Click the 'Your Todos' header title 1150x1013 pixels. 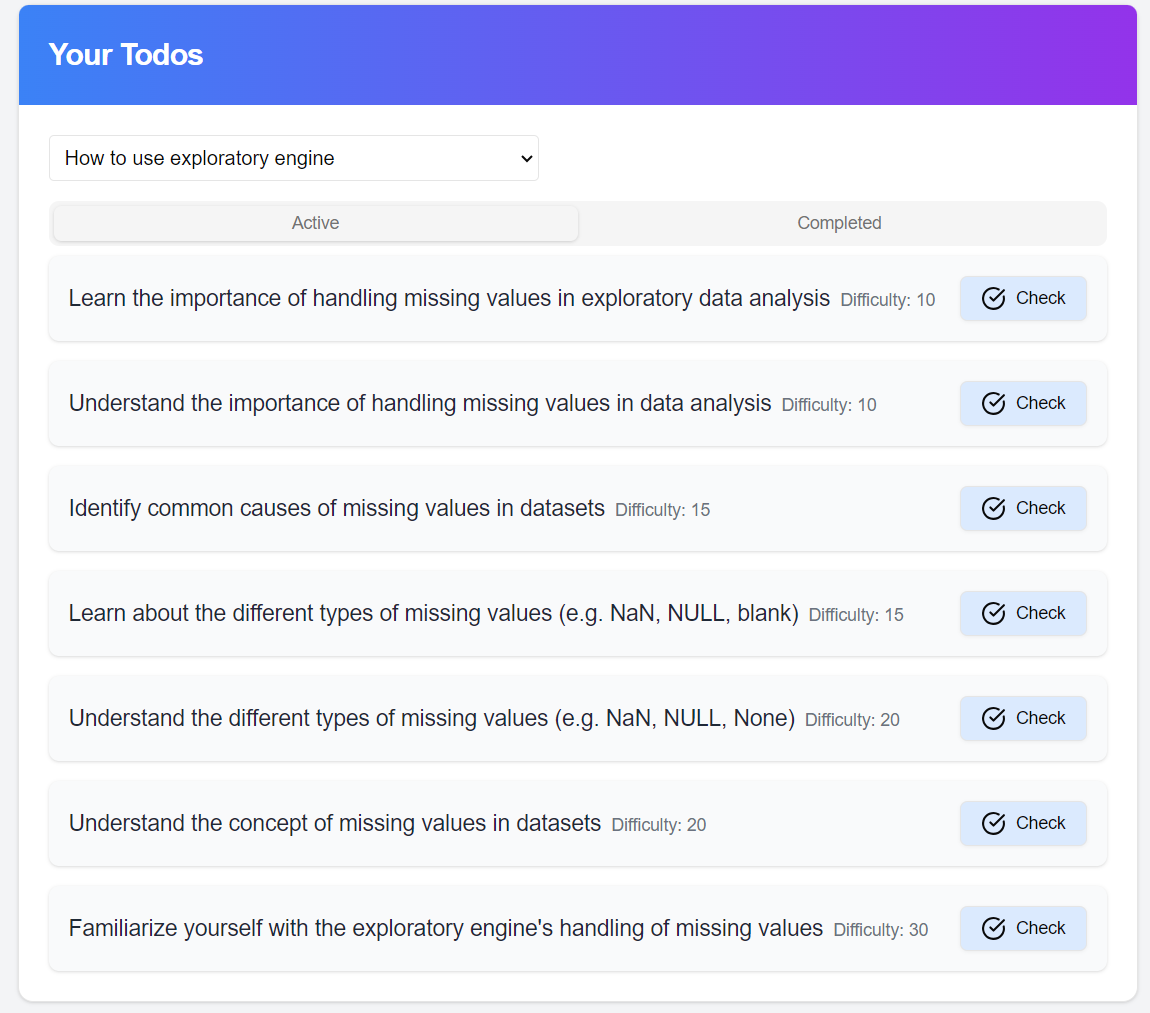pyautogui.click(x=126, y=54)
